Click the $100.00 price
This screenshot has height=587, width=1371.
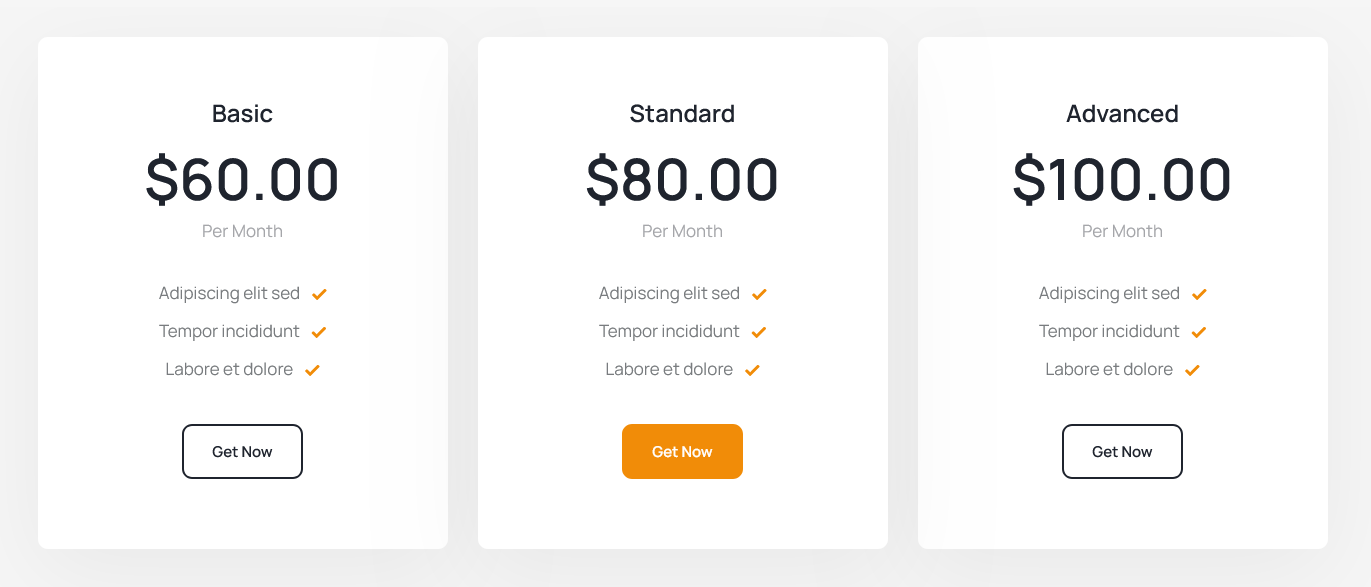[x=1122, y=180]
